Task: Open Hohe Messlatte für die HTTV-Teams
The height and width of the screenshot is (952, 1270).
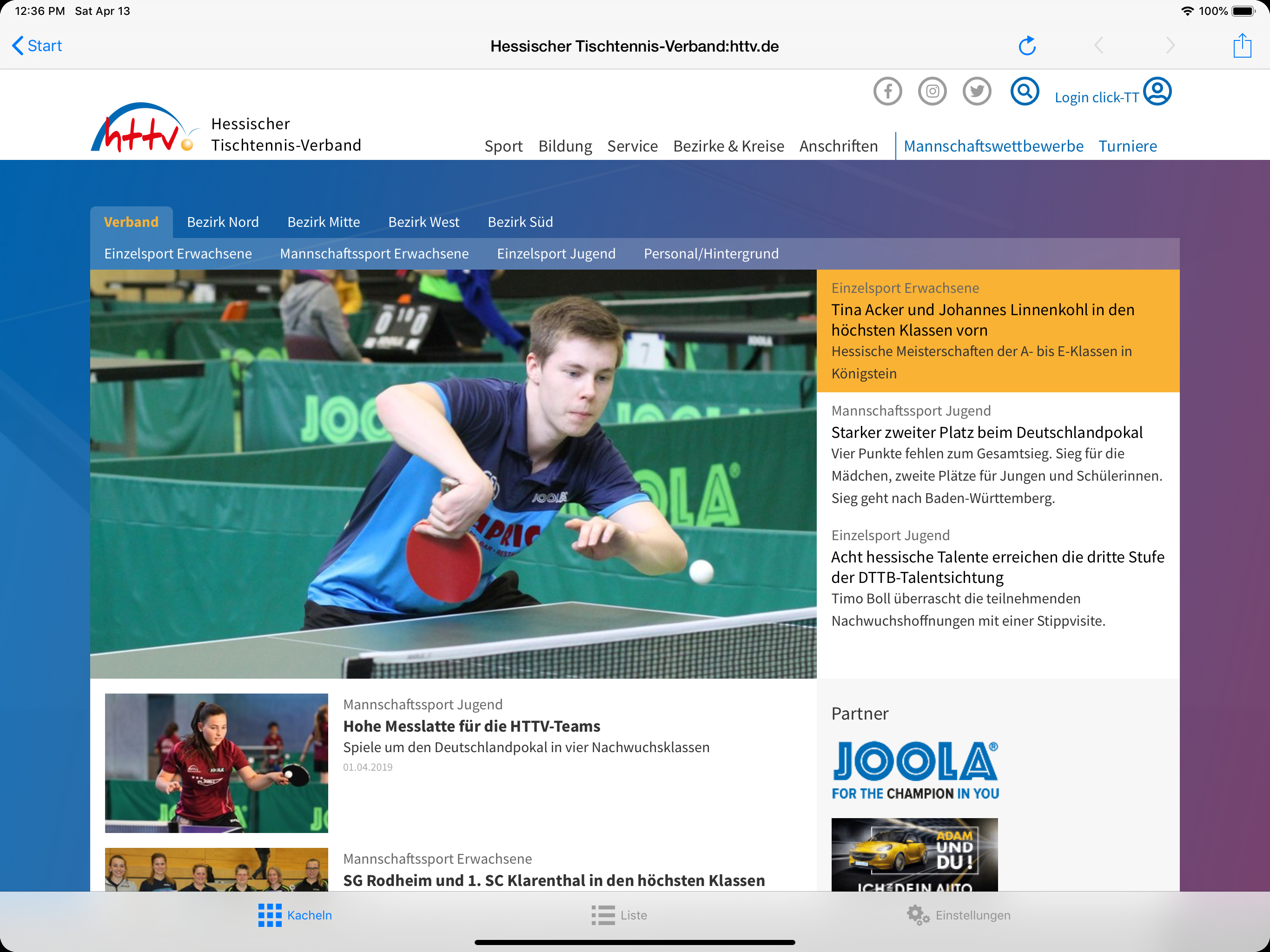Action: point(471,727)
